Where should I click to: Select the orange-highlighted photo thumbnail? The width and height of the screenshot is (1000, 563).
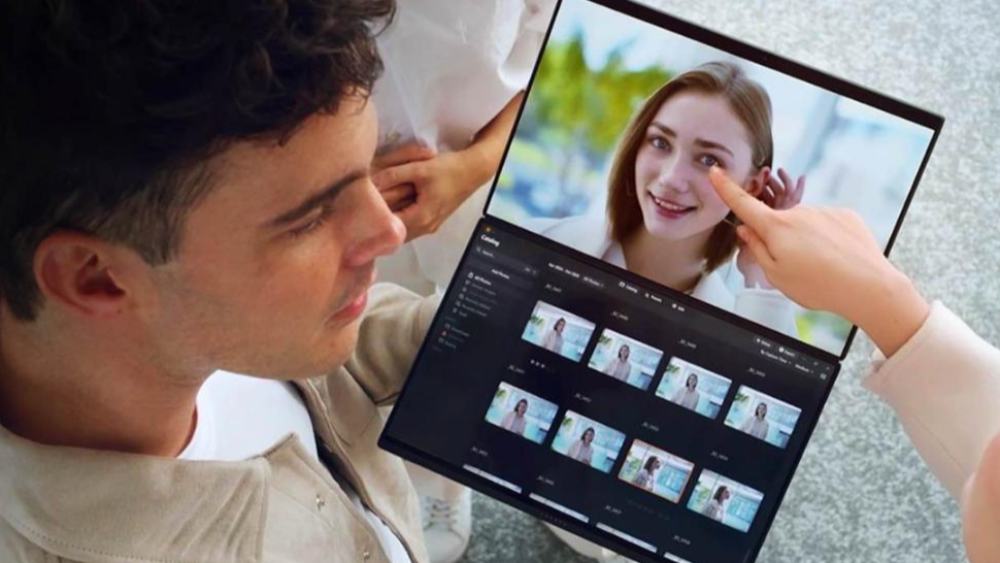655,470
